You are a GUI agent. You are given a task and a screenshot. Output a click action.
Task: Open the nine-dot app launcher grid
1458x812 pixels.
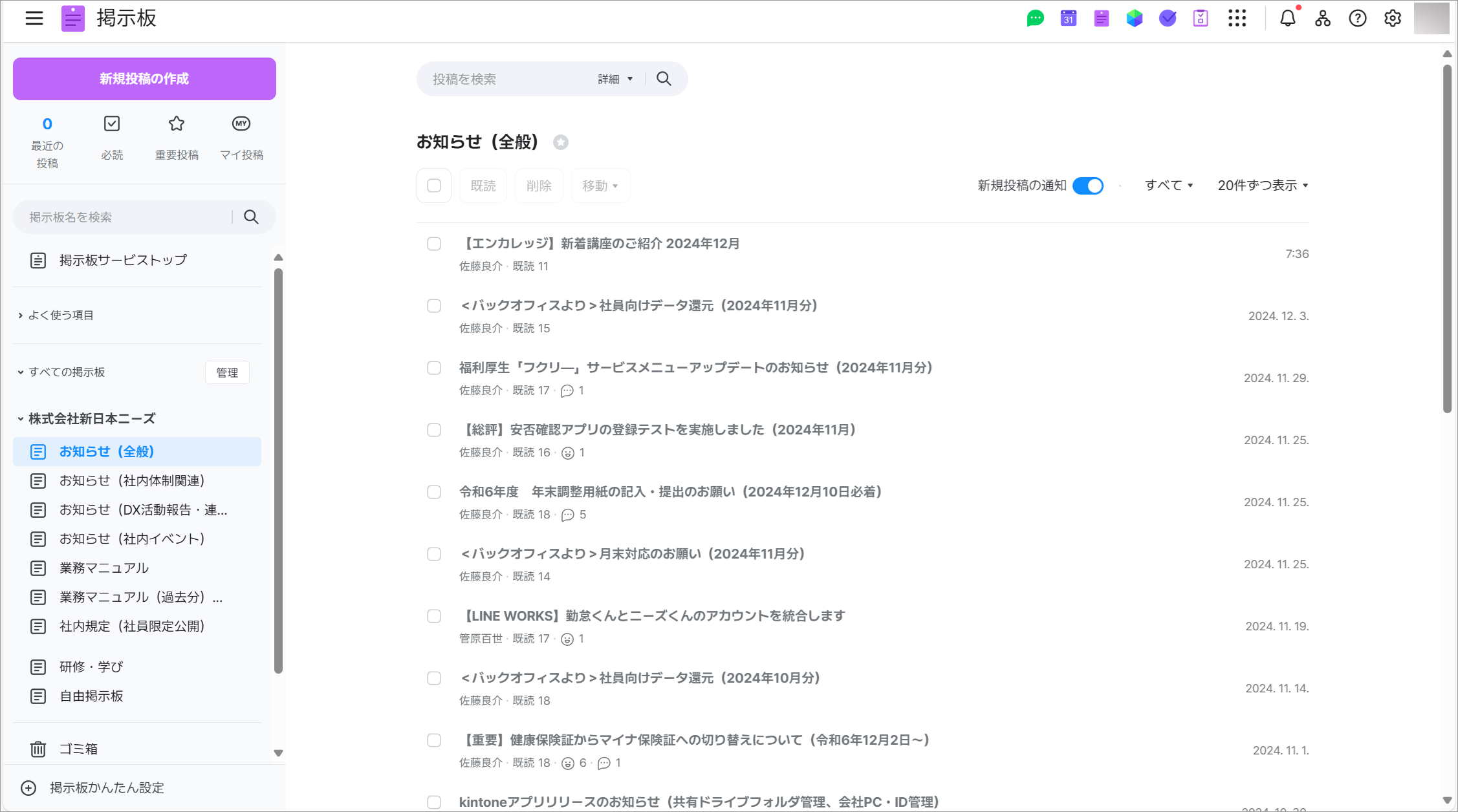tap(1237, 18)
